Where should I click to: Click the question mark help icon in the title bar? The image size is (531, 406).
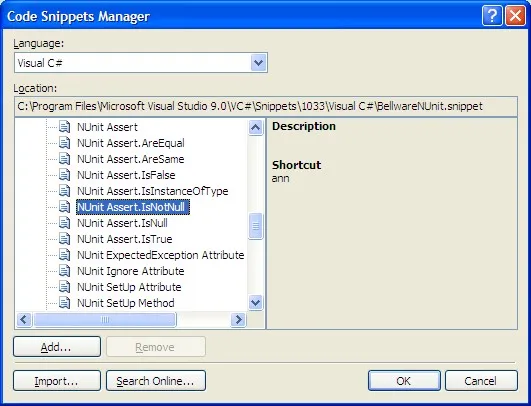[492, 16]
